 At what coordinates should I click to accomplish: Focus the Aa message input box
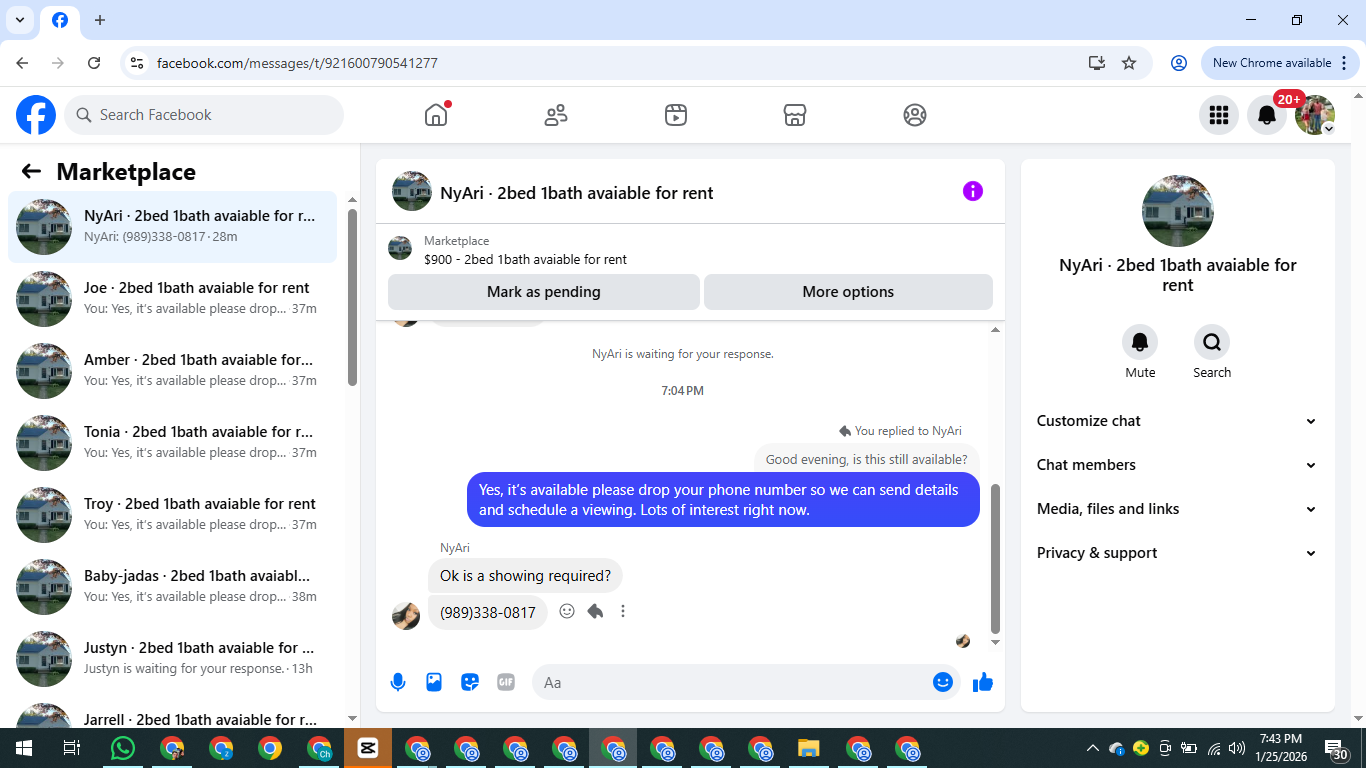click(731, 682)
